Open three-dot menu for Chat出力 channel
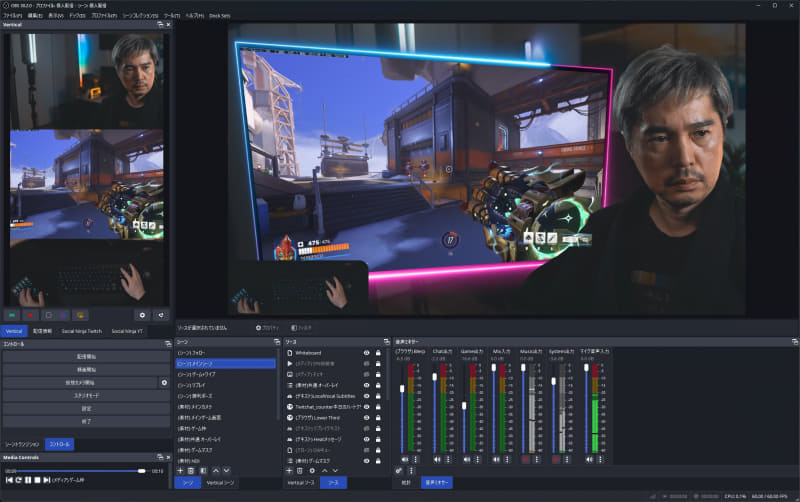The width and height of the screenshot is (800, 502). coord(448,459)
